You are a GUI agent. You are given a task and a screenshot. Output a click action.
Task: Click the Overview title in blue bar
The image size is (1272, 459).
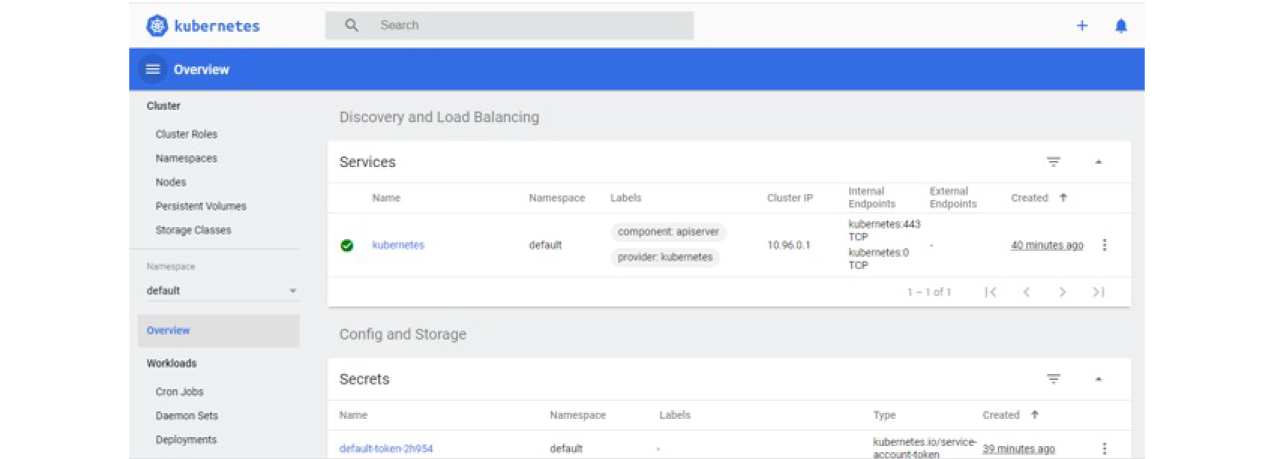point(201,70)
